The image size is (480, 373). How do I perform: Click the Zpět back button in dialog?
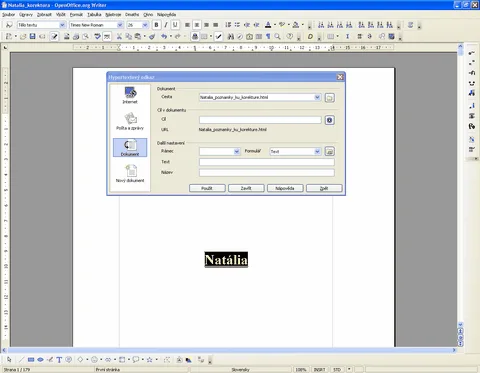324,188
